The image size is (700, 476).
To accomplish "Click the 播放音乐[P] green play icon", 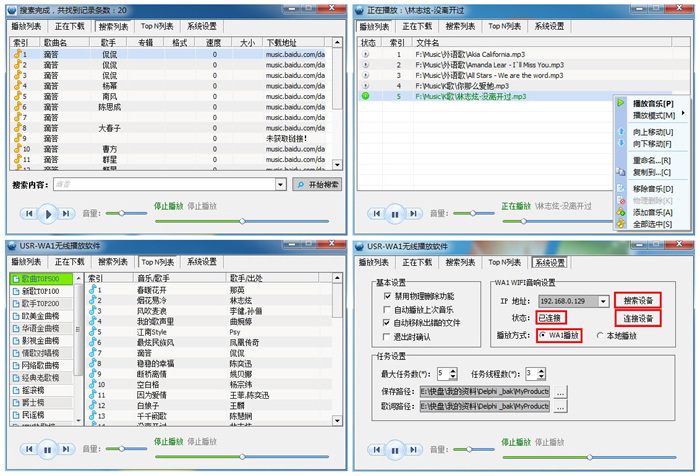I will [621, 103].
